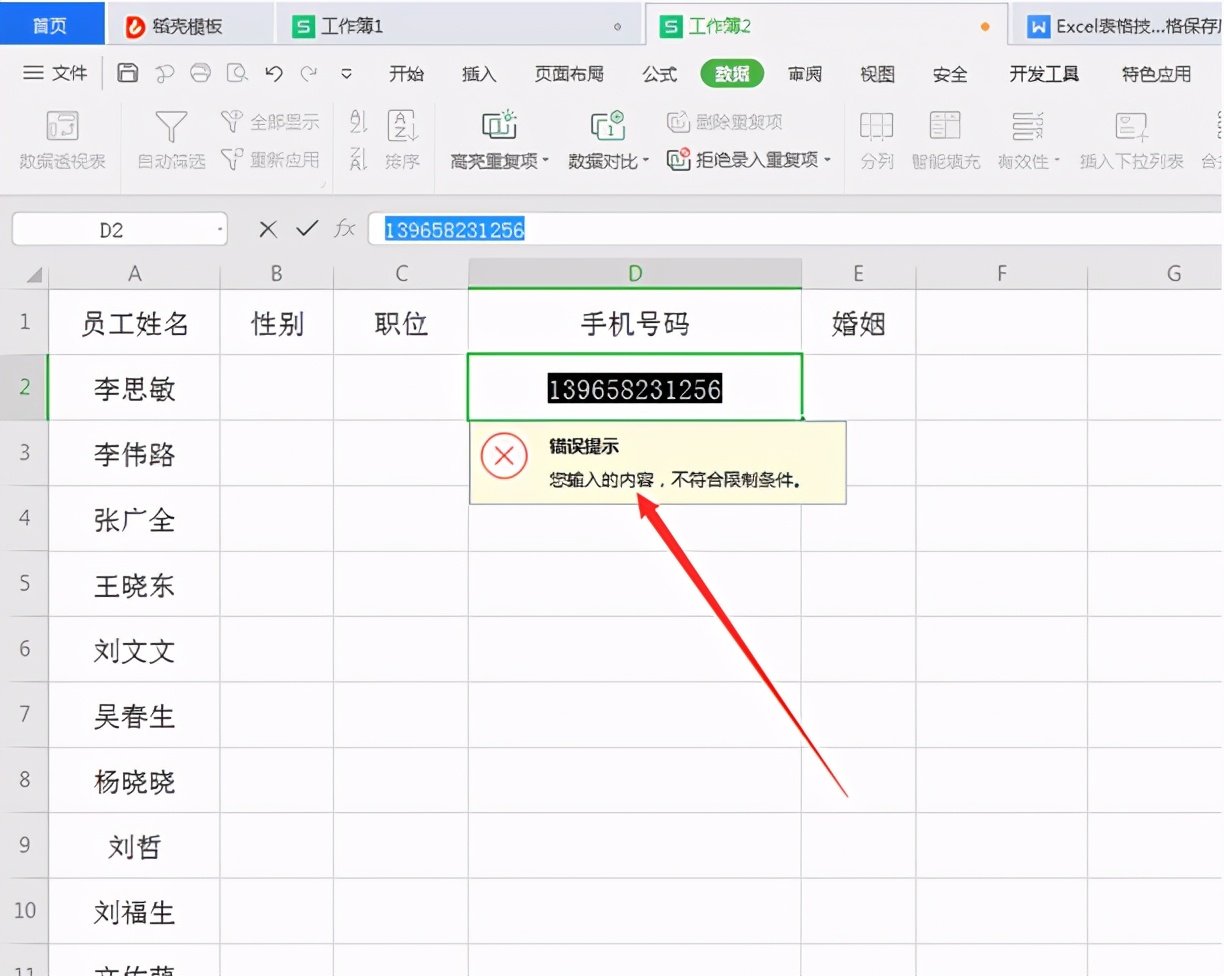Image resolution: width=1224 pixels, height=976 pixels.
Task: Click the Sort ascending A-Z icon
Action: pos(359,122)
